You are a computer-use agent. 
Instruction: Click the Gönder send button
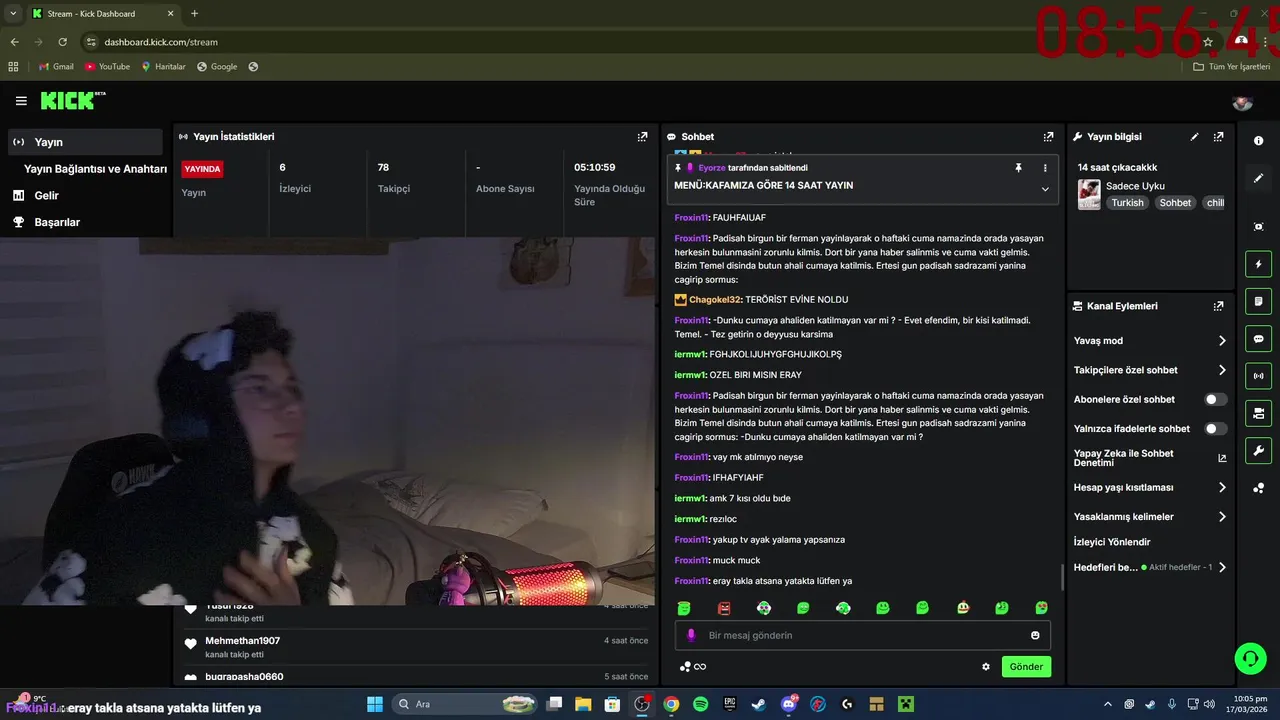pyautogui.click(x=1026, y=667)
